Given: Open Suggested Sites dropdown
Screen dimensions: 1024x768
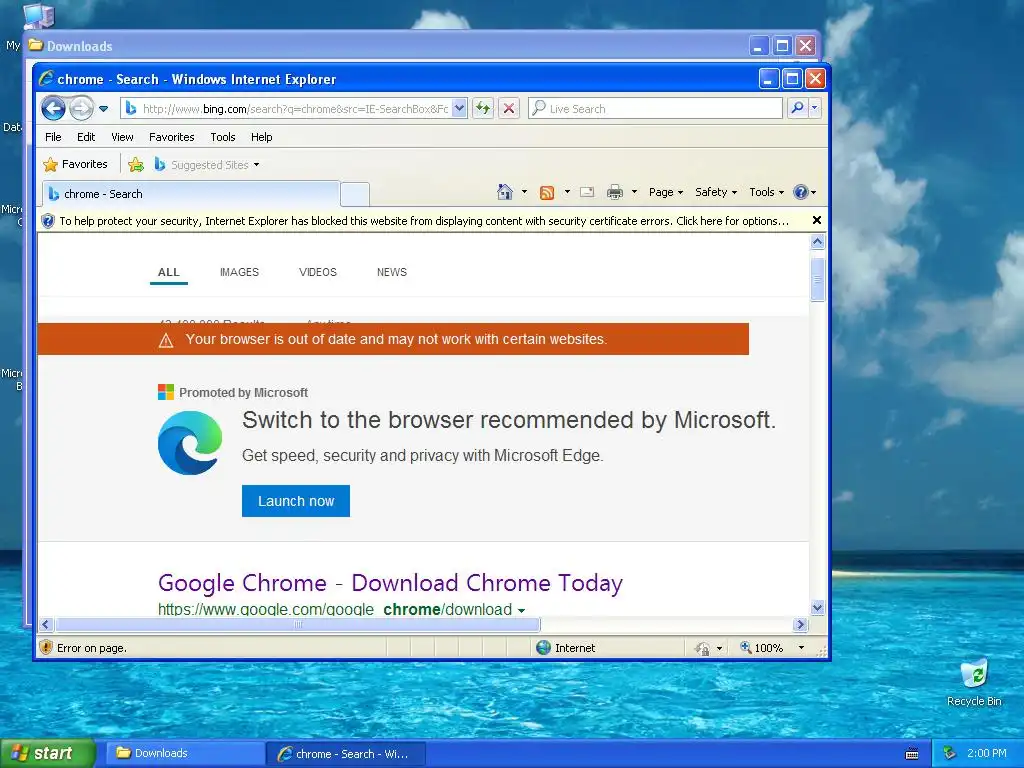Looking at the screenshot, I should pos(207,165).
